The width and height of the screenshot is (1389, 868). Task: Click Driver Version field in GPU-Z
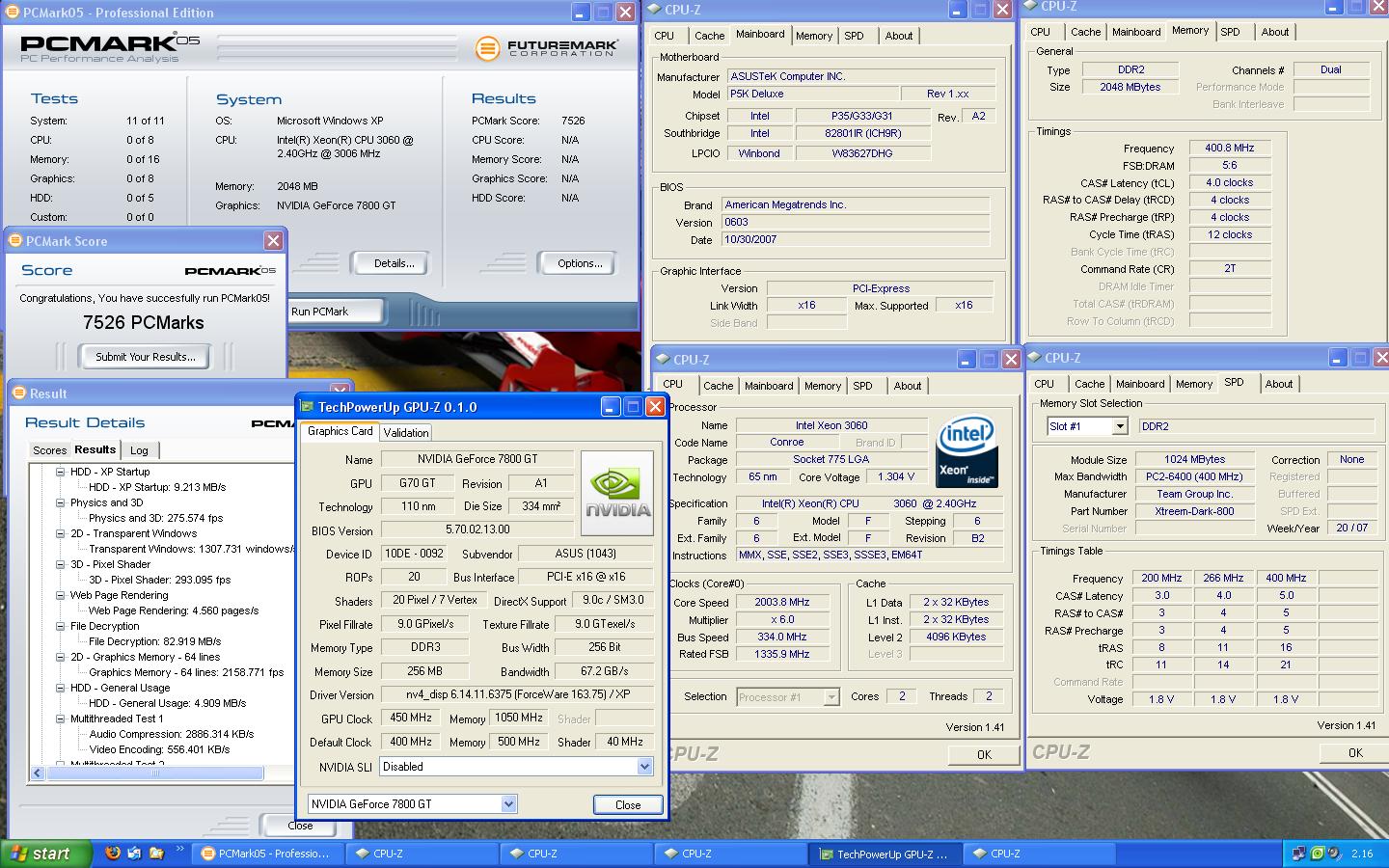pos(517,694)
